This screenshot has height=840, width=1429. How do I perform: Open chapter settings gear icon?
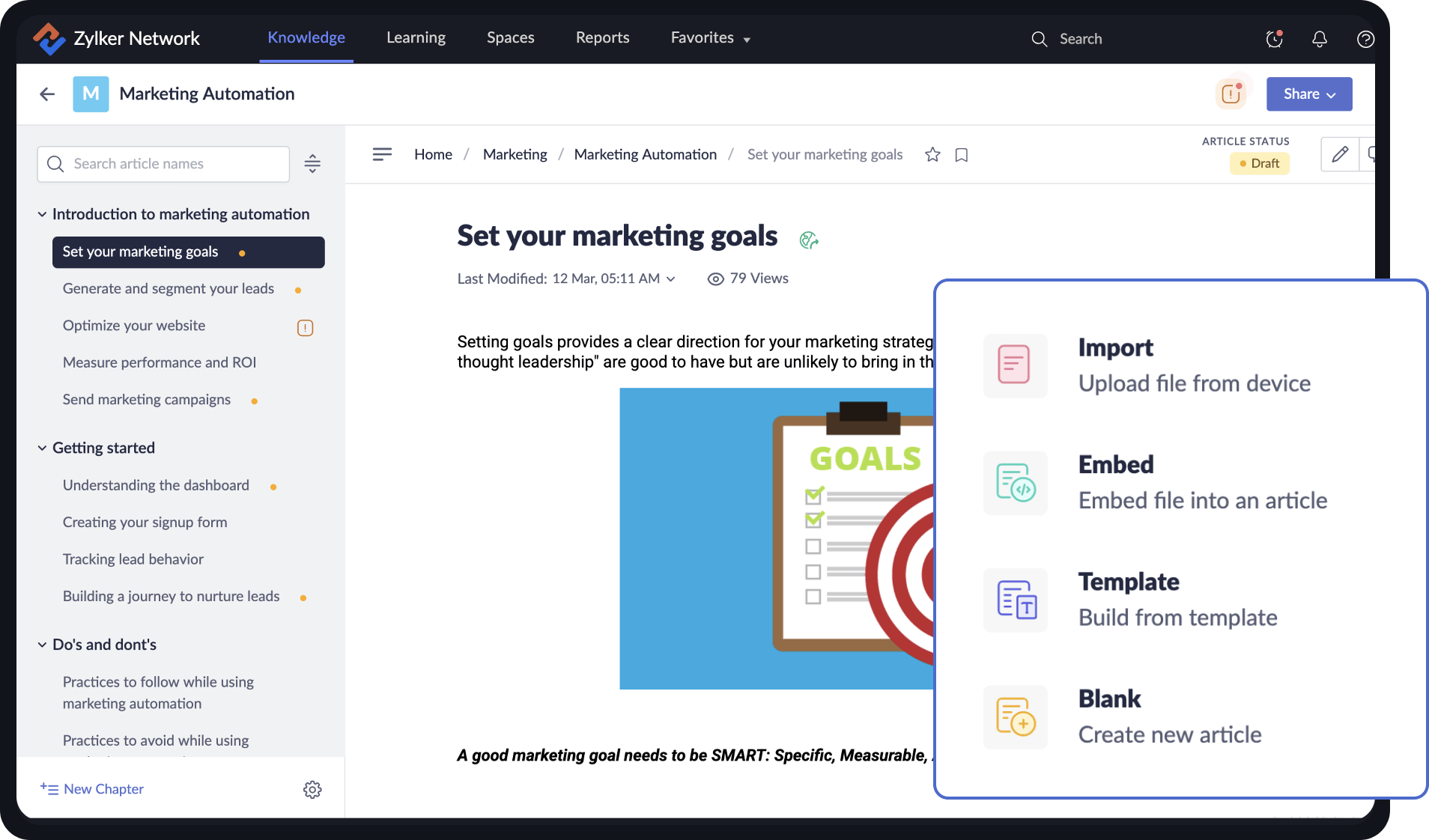coord(312,789)
